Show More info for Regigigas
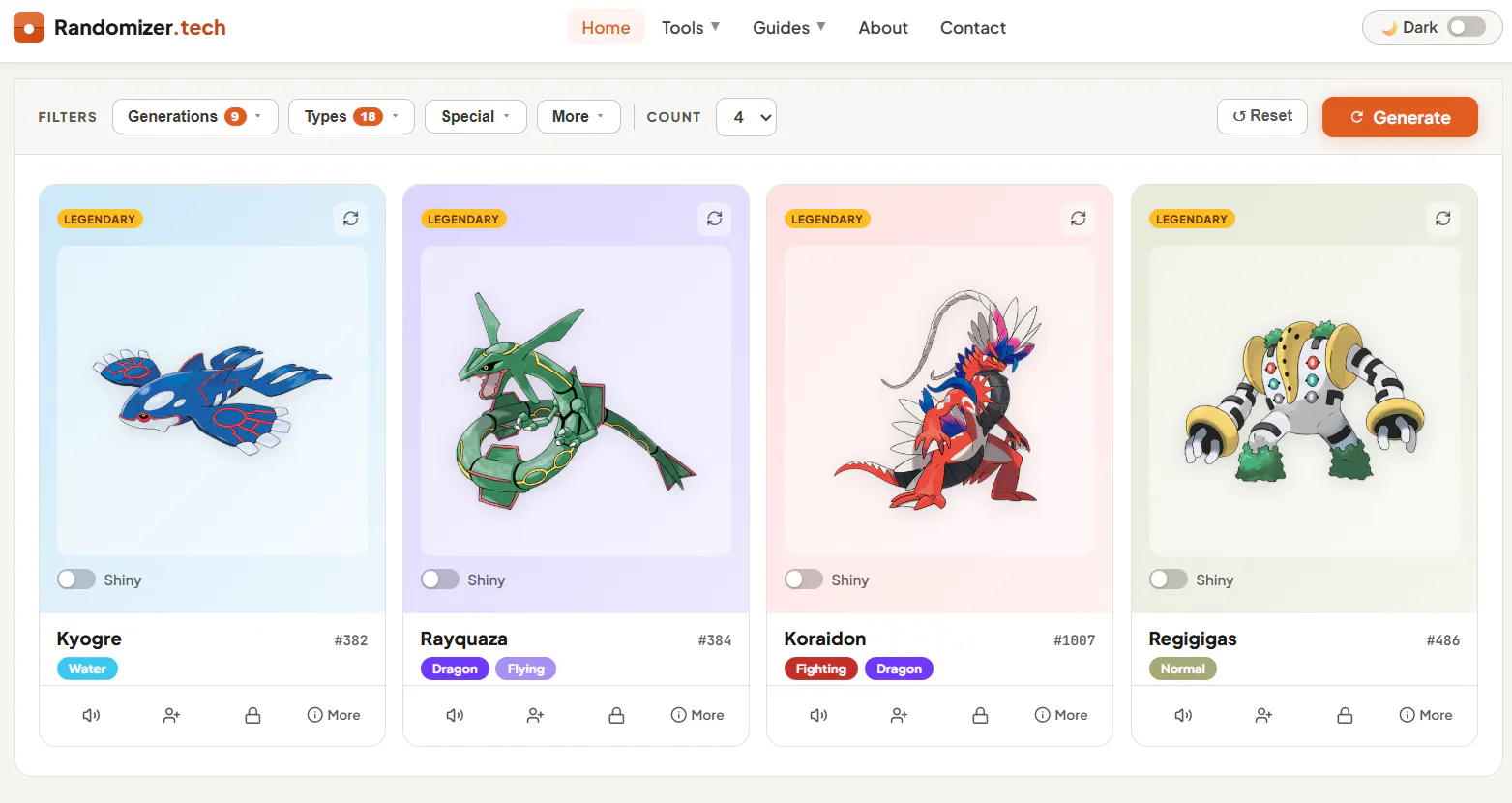 1426,715
